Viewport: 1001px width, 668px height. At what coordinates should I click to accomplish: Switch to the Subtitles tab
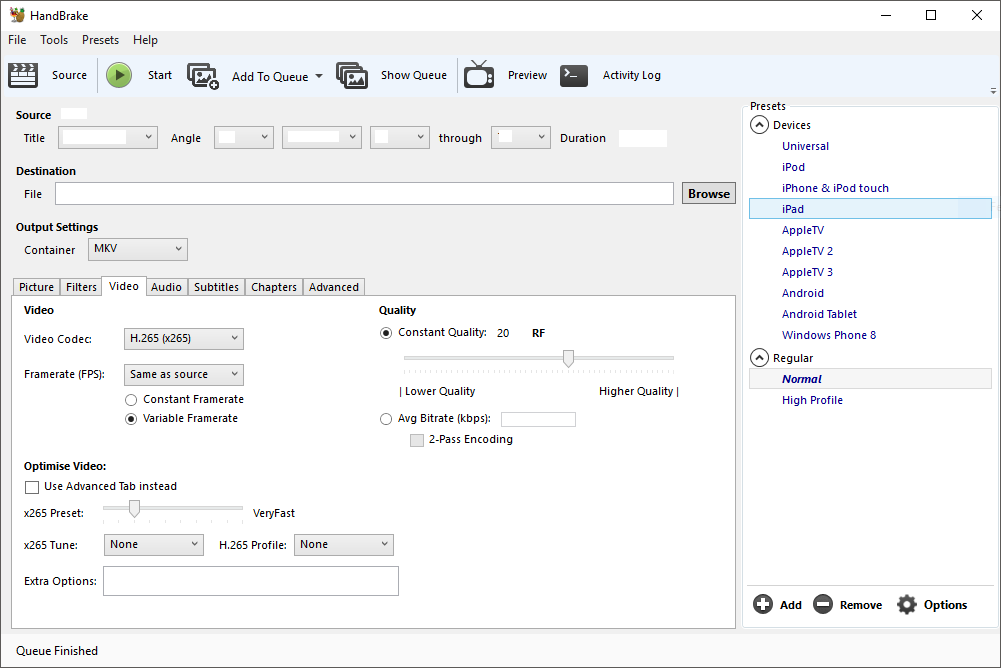[216, 287]
